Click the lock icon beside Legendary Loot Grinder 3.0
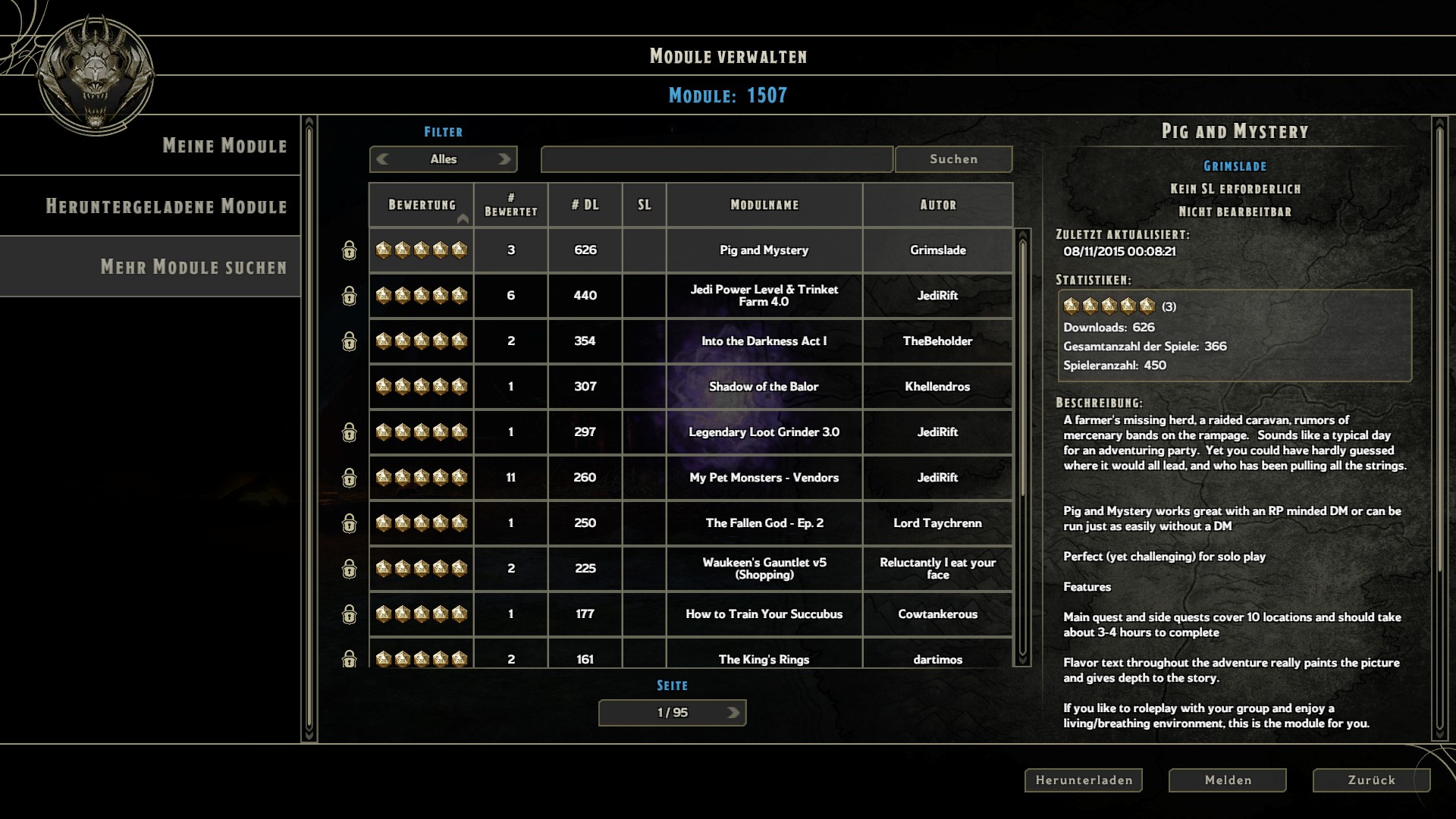Screen dimensions: 1456x819 click(x=349, y=432)
